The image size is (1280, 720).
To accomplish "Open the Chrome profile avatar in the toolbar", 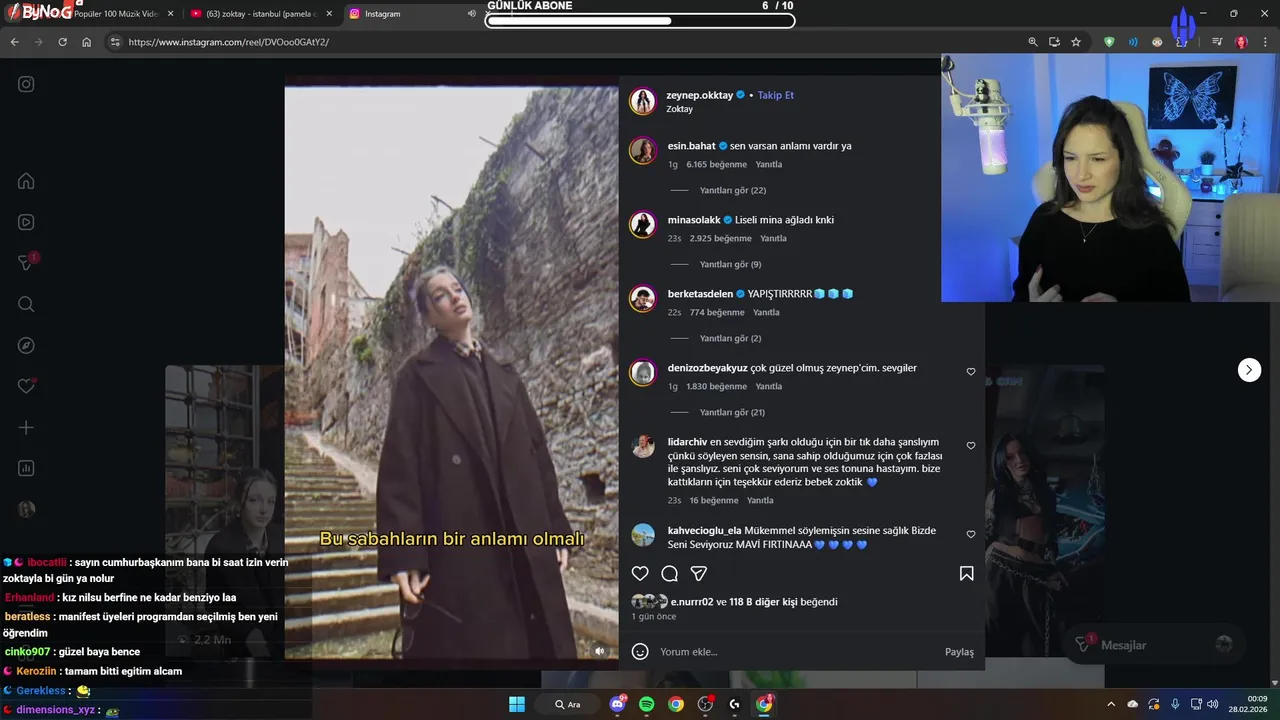I will 1241,42.
